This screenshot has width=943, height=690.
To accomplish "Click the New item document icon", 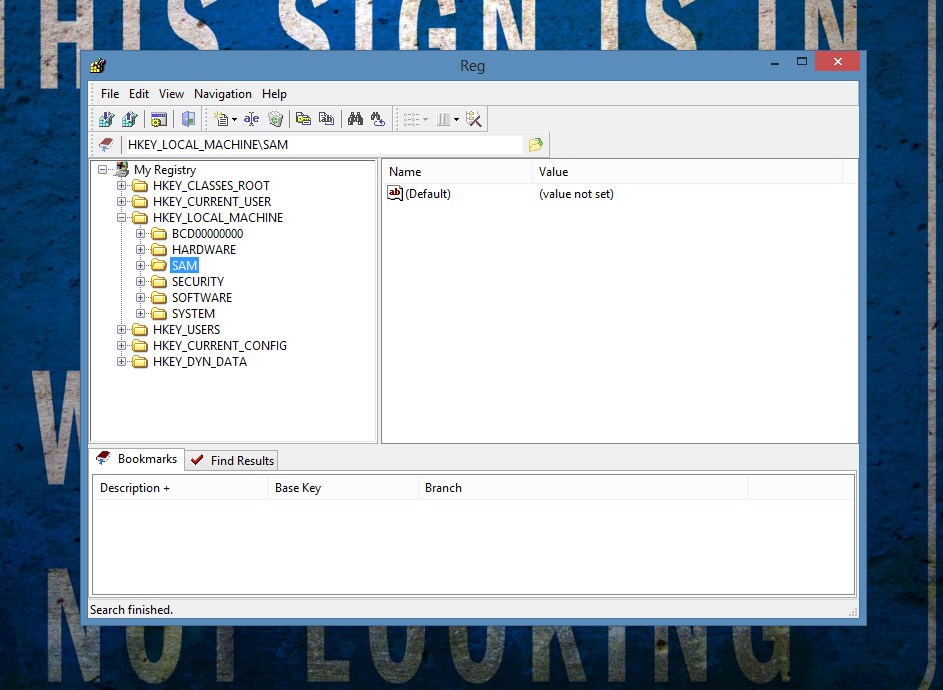I will click(x=221, y=119).
